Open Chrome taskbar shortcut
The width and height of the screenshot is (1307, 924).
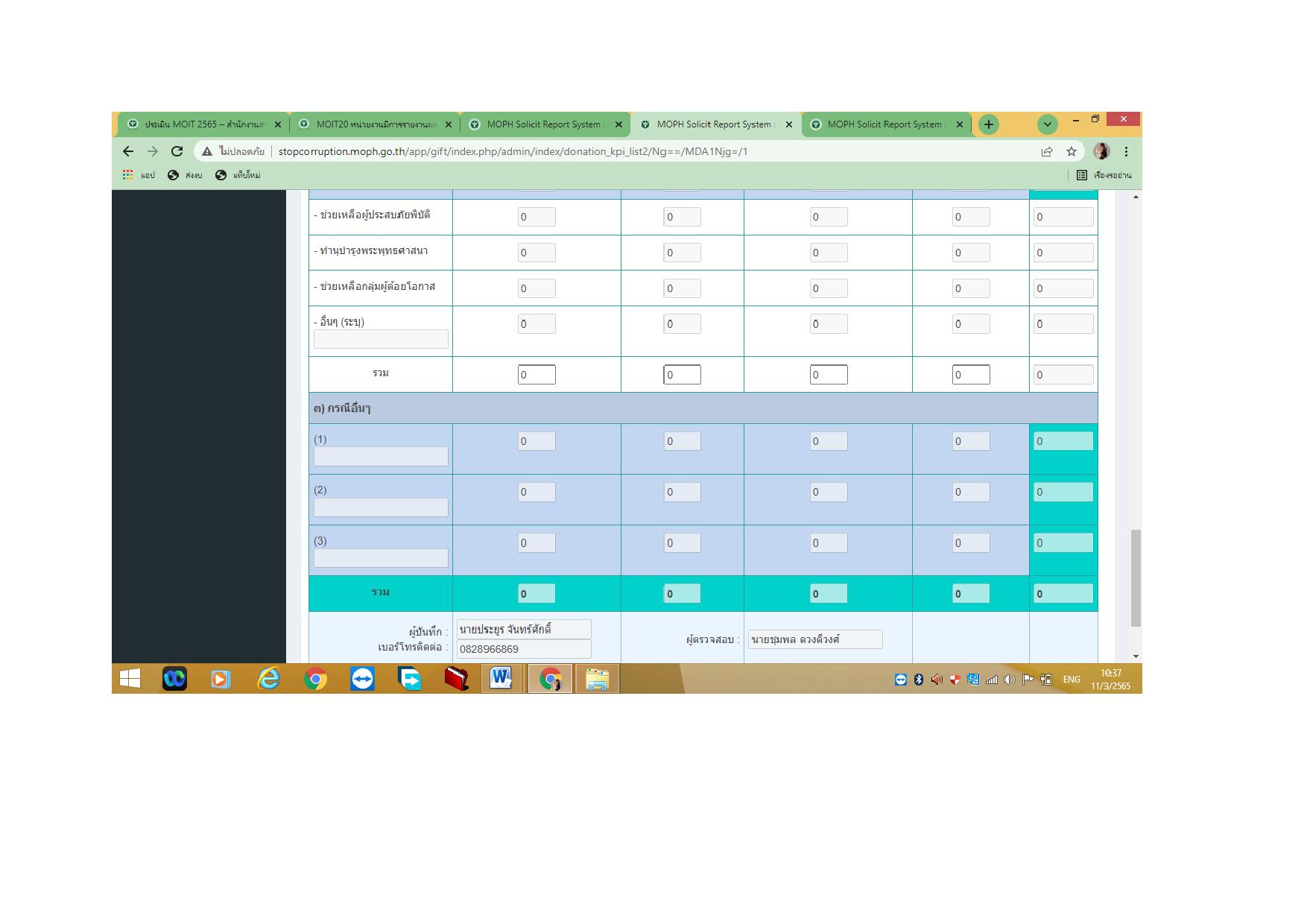tap(315, 678)
